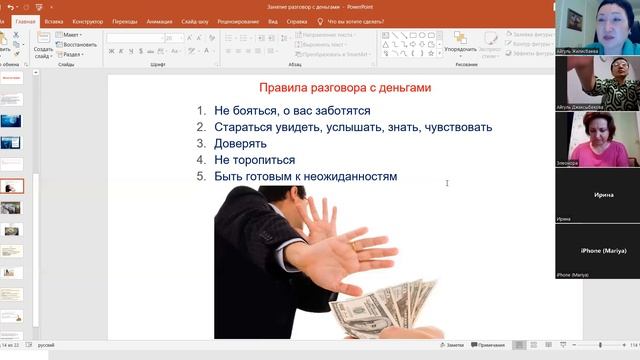Click the bulleted list icon

[230, 38]
